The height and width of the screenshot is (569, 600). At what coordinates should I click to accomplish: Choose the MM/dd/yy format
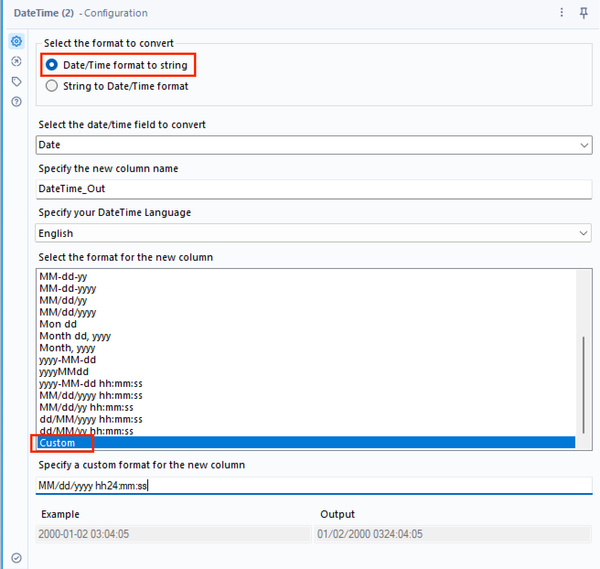point(306,300)
